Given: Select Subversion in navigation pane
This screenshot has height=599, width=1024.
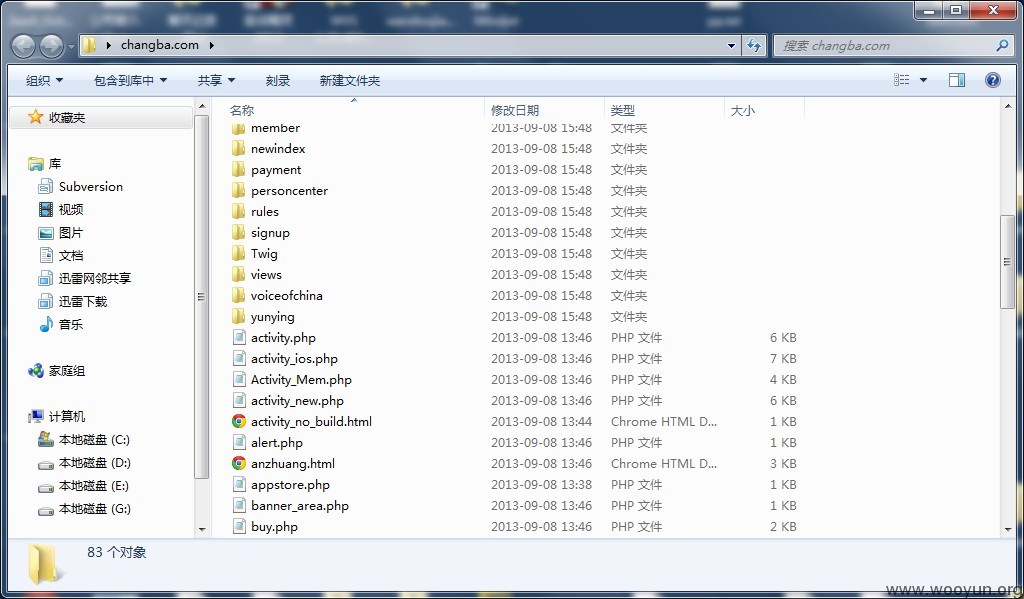Looking at the screenshot, I should coord(91,186).
